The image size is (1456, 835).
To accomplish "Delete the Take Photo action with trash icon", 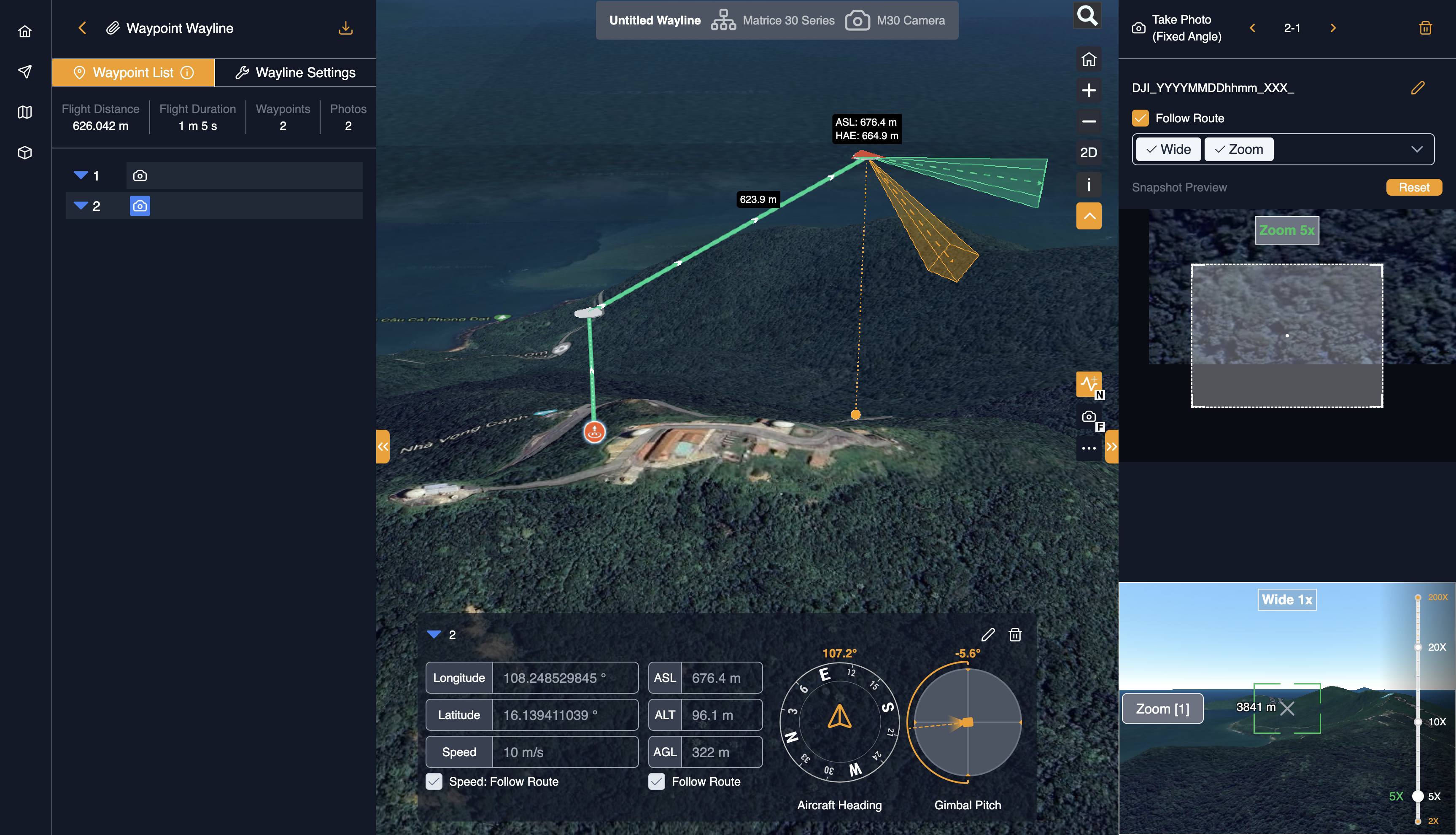I will (1425, 28).
